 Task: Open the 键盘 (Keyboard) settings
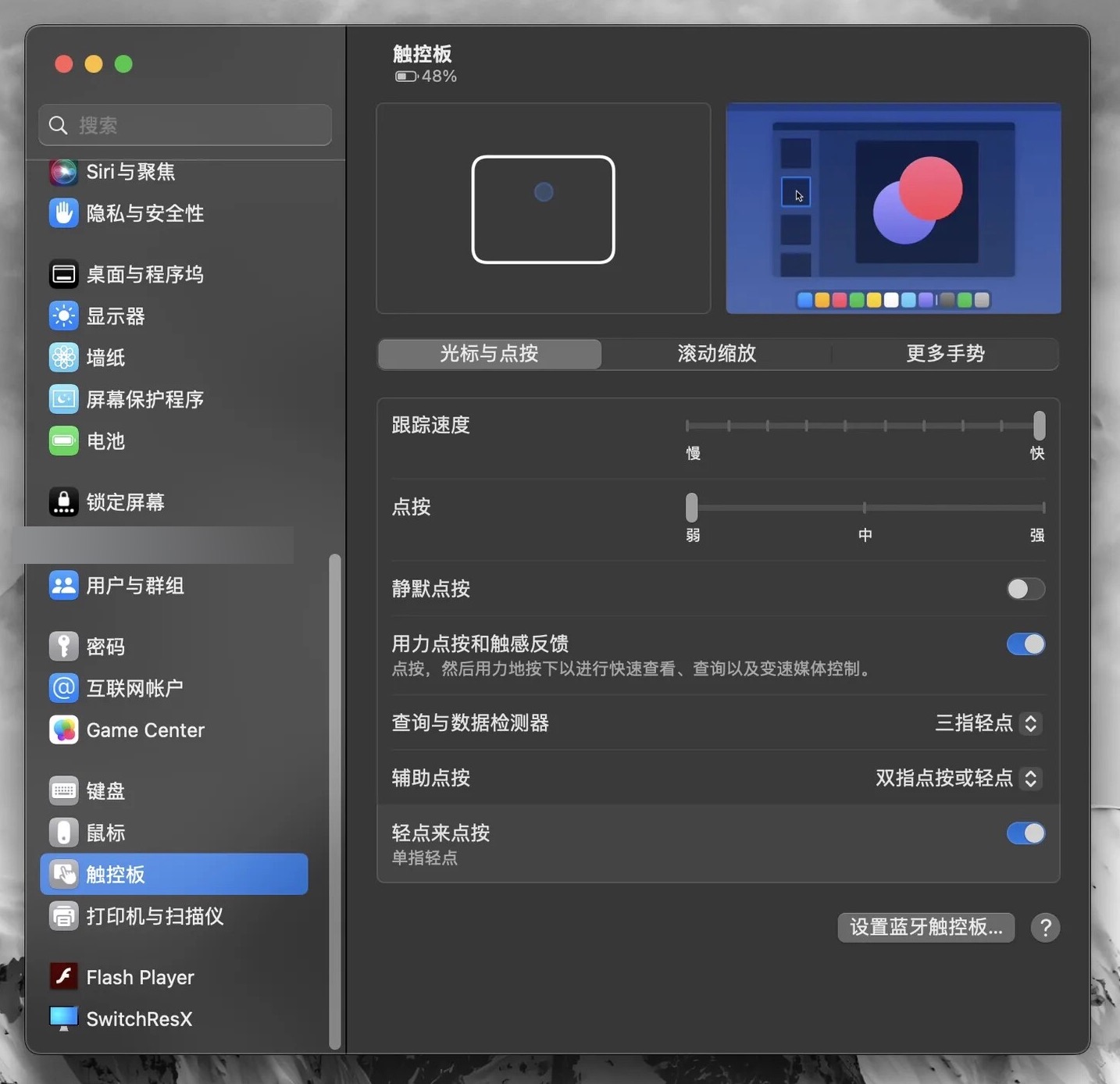pyautogui.click(x=104, y=790)
